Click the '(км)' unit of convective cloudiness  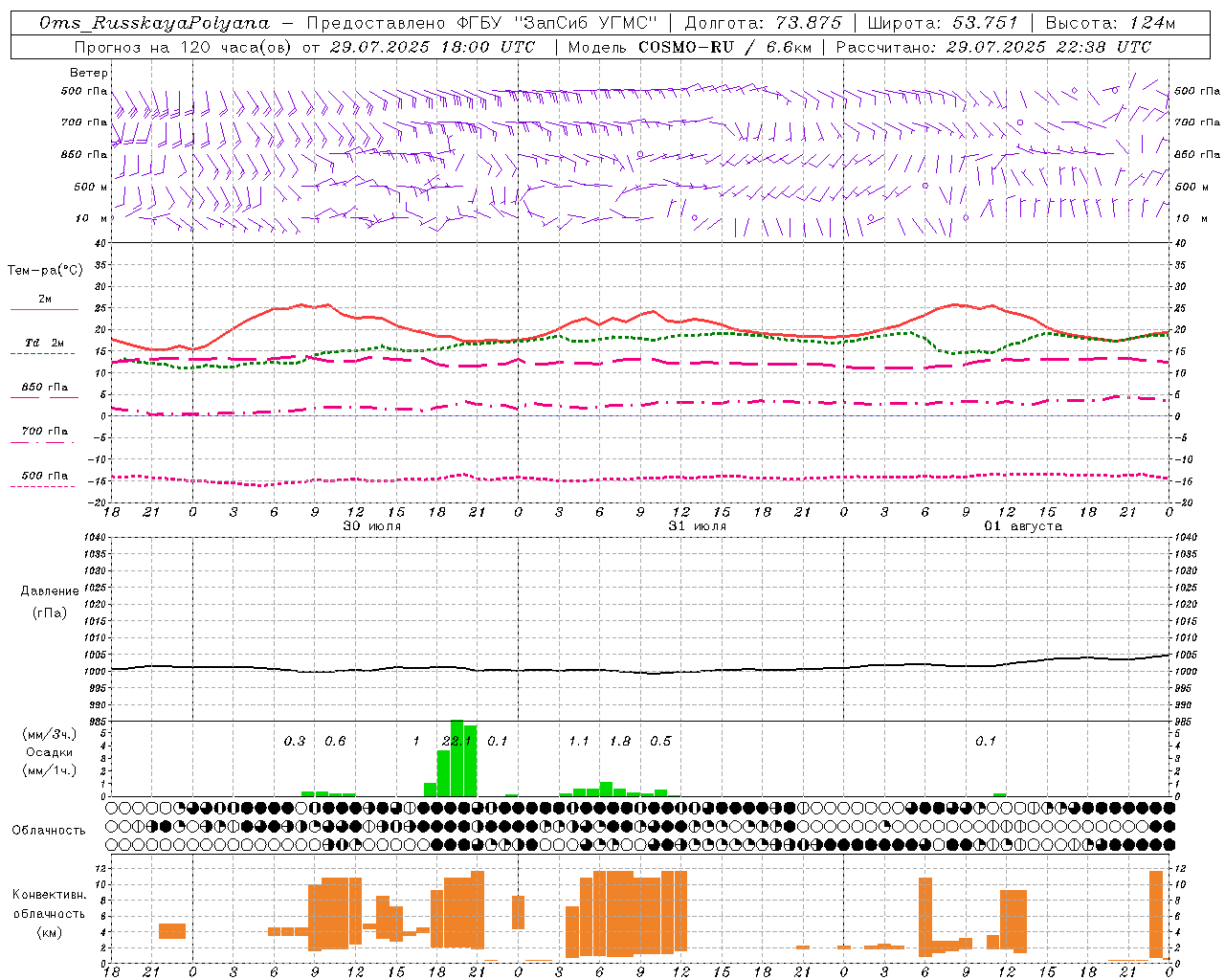(x=49, y=932)
